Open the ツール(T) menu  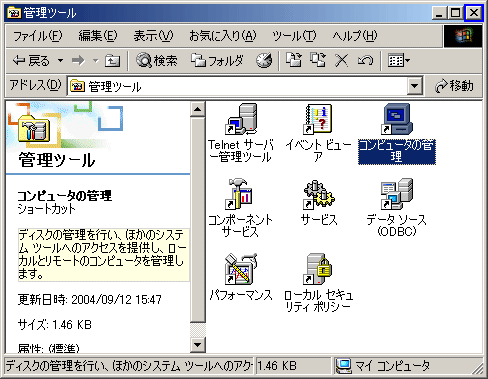294,36
